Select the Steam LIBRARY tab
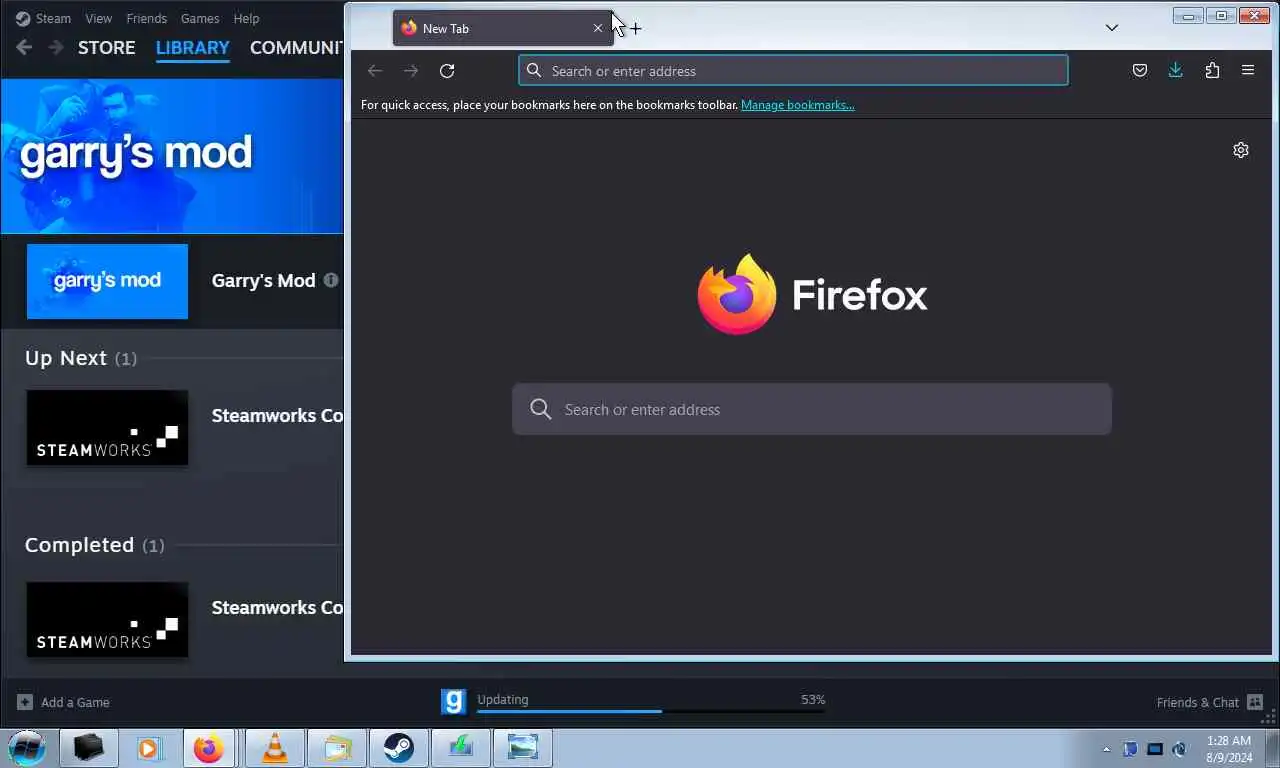Screen dimensions: 1280x768 193,47
